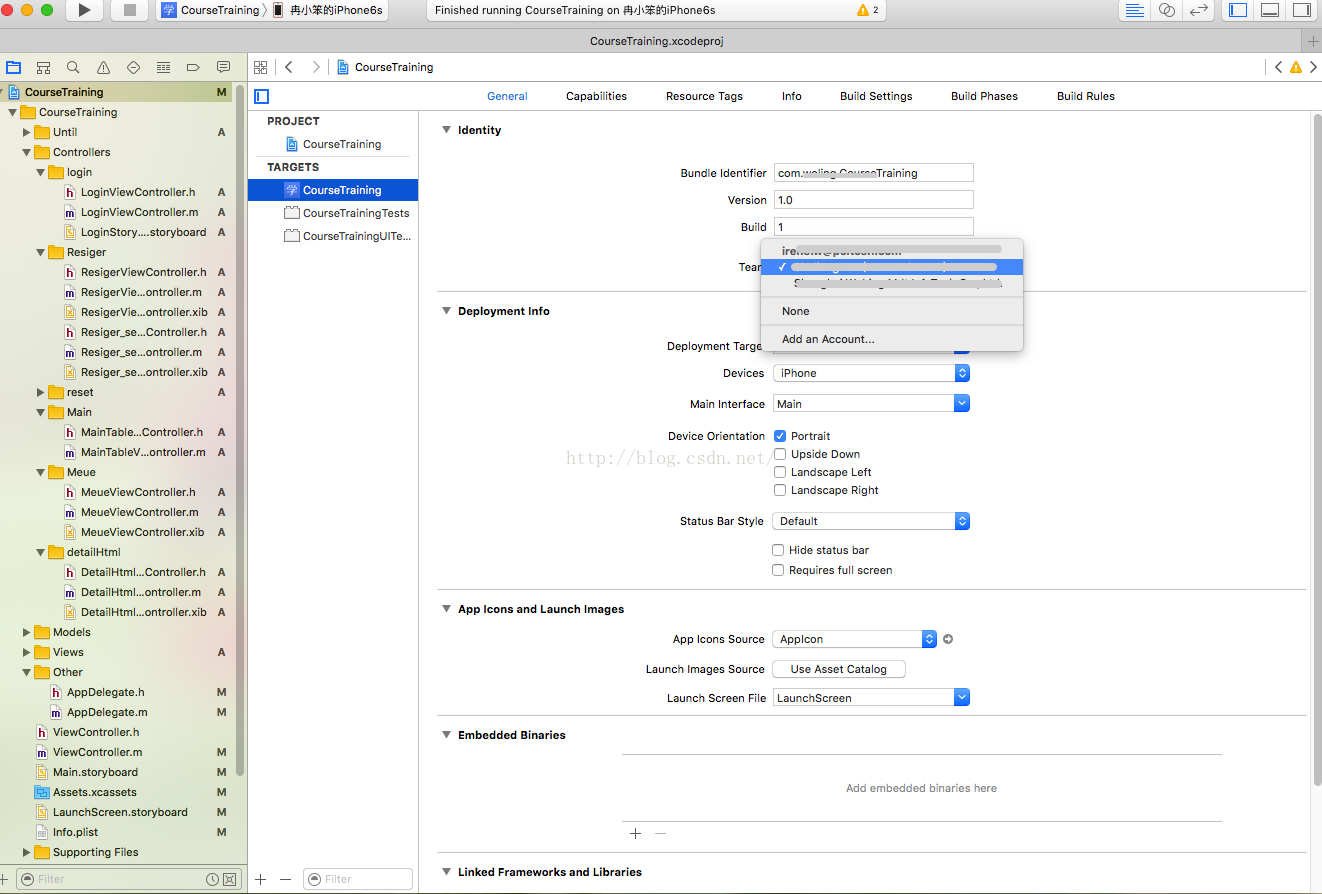The height and width of the screenshot is (894, 1322).
Task: Click the Build number field
Action: pos(873,227)
